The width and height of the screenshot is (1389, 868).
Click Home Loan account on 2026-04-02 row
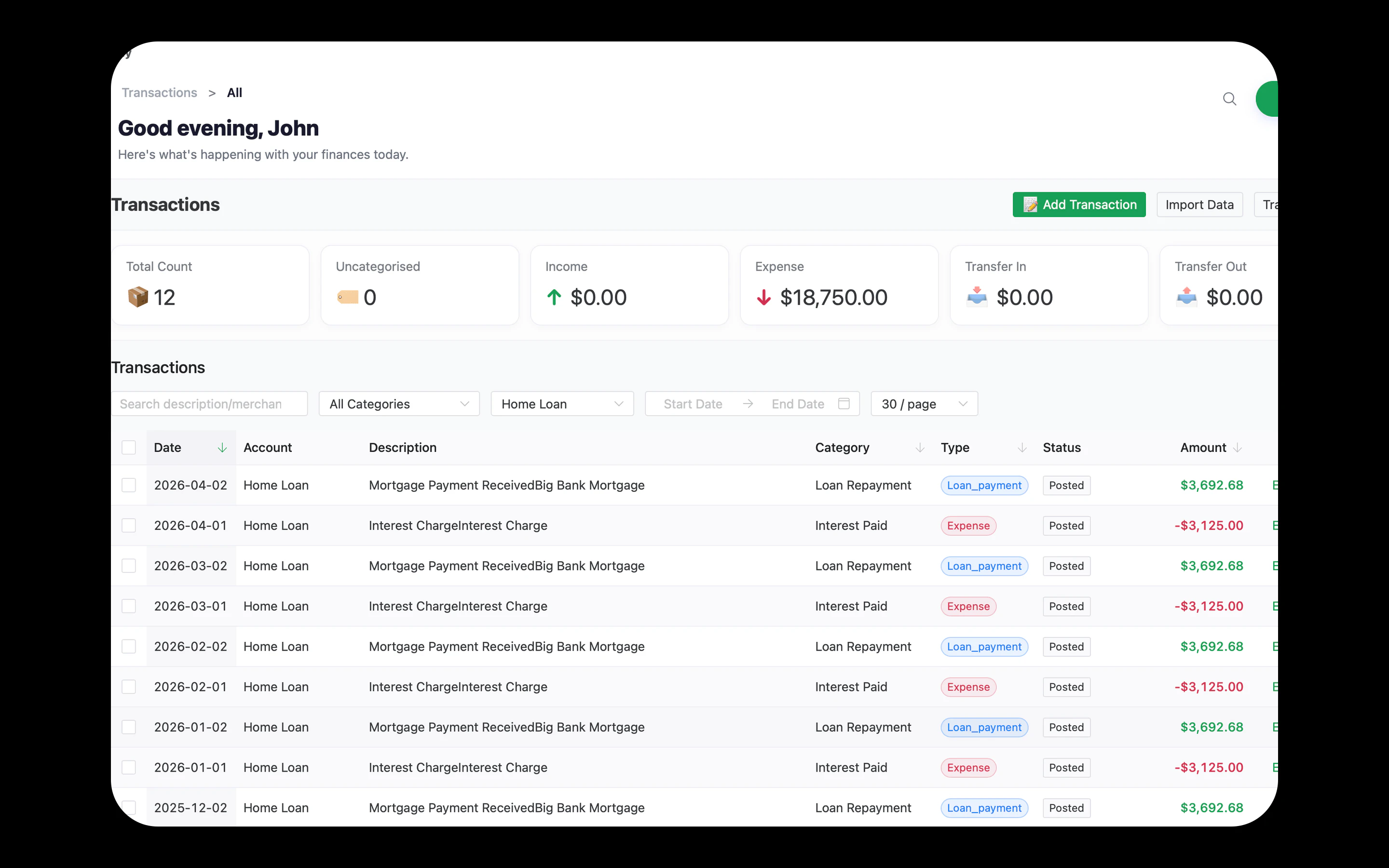pos(275,485)
